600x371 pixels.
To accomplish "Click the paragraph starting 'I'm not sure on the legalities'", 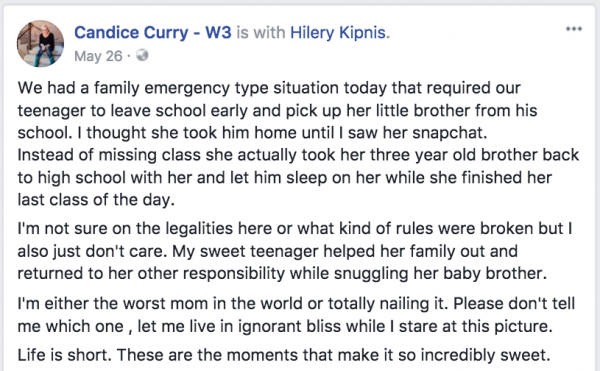I will 295,251.
